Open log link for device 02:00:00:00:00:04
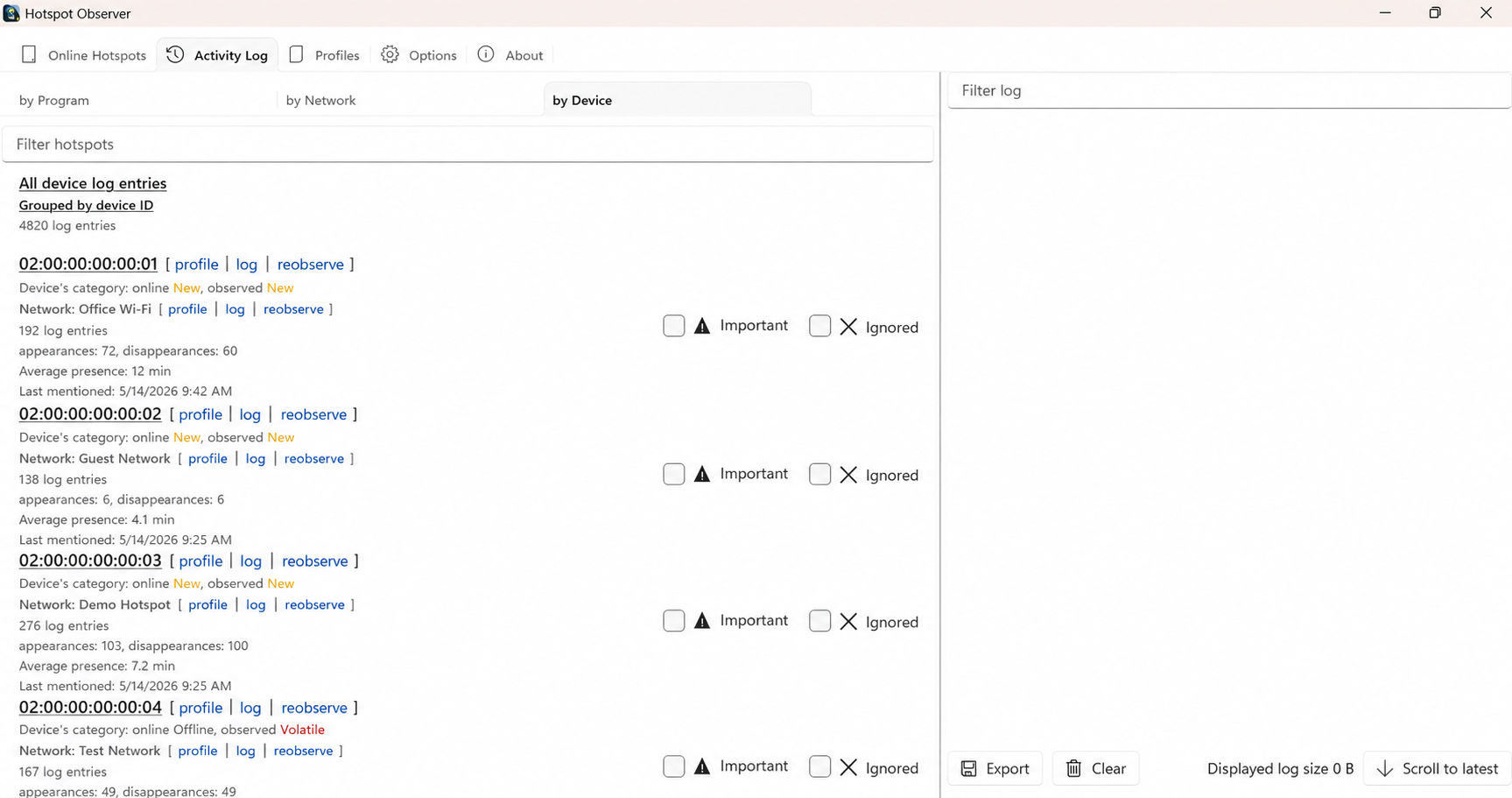This screenshot has width=1512, height=798. tap(250, 708)
